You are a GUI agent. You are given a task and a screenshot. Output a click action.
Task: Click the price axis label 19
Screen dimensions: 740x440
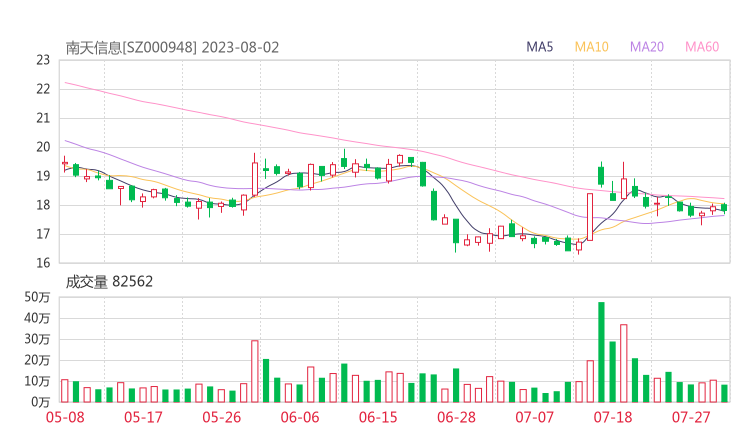(43, 176)
